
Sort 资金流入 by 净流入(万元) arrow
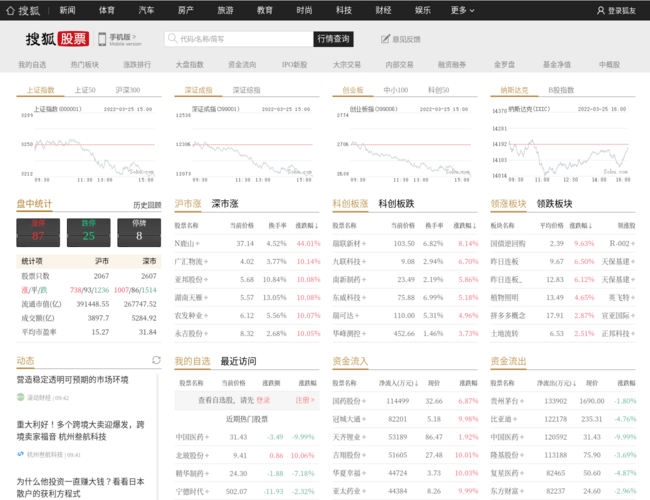point(418,383)
